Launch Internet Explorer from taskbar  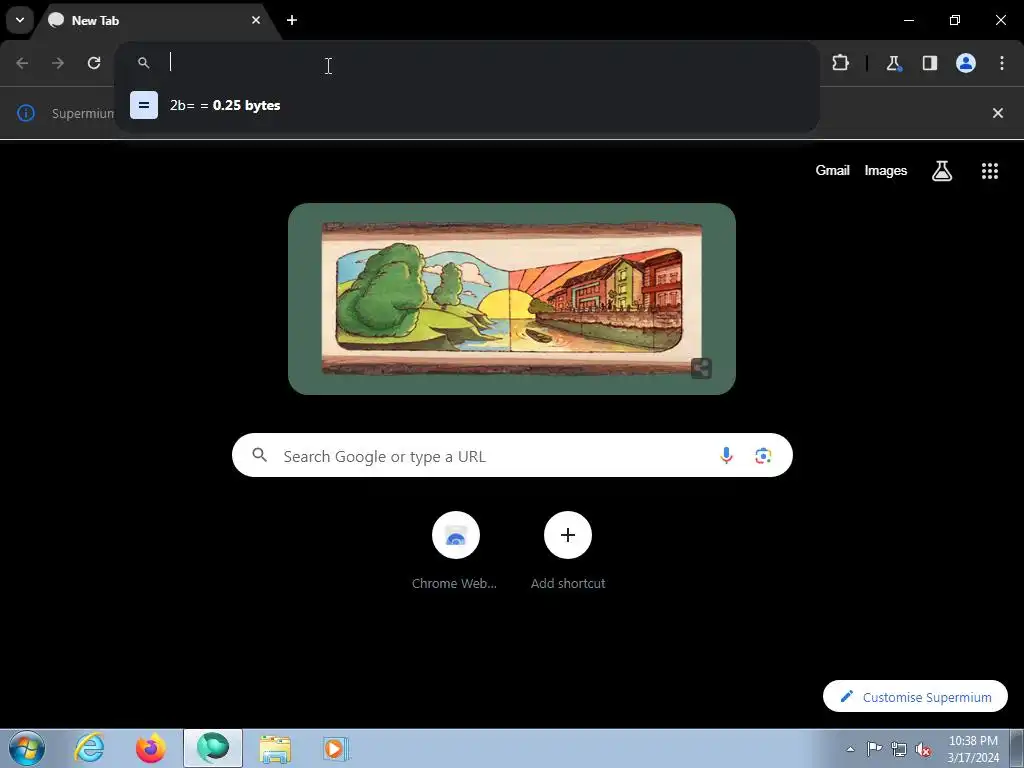(x=89, y=748)
